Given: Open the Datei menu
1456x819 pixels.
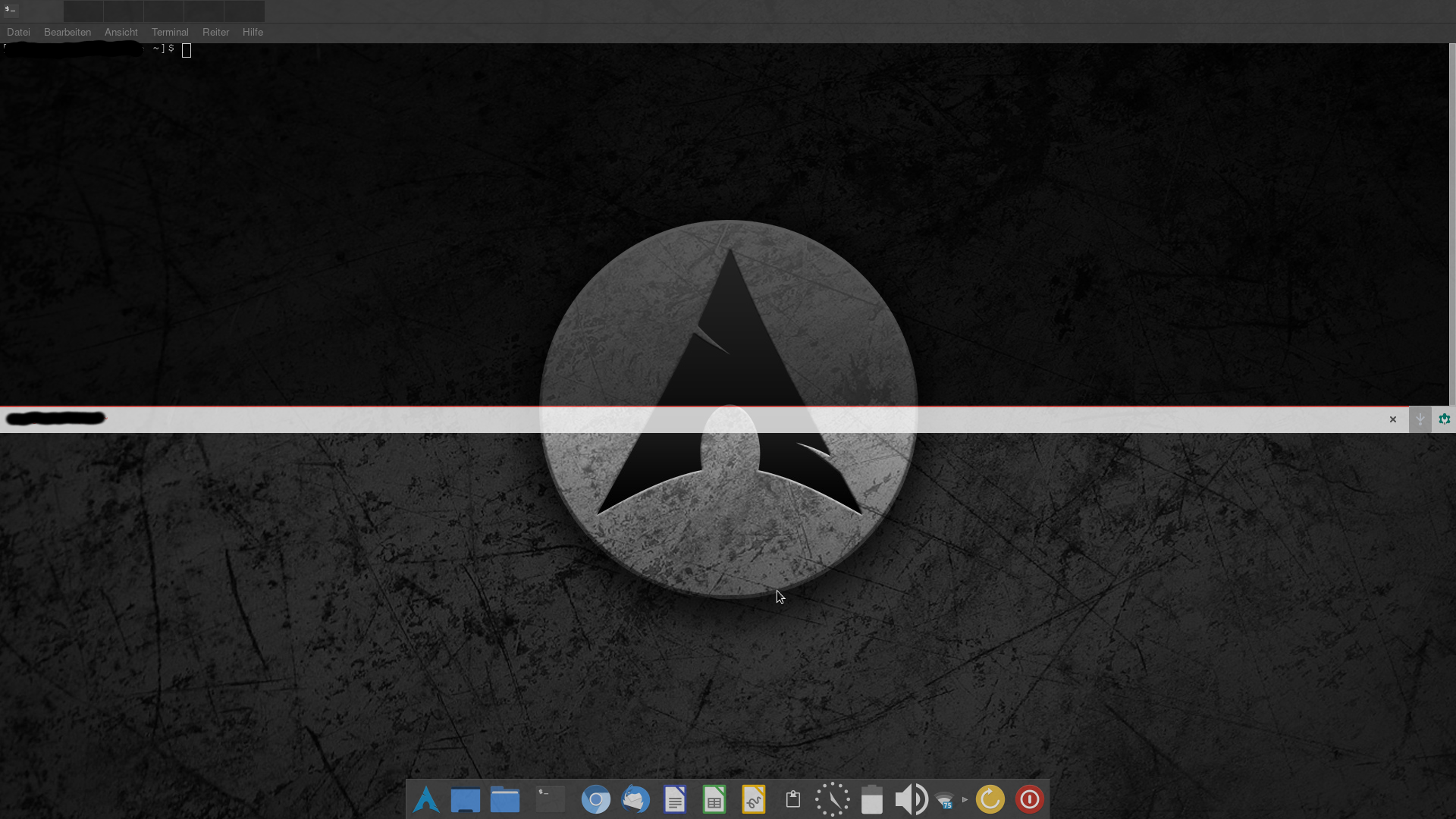Looking at the screenshot, I should (18, 32).
